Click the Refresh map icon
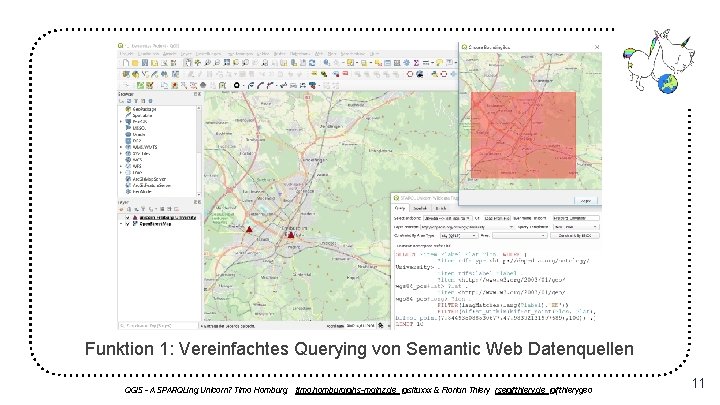This screenshot has width=720, height=405. click(x=312, y=62)
